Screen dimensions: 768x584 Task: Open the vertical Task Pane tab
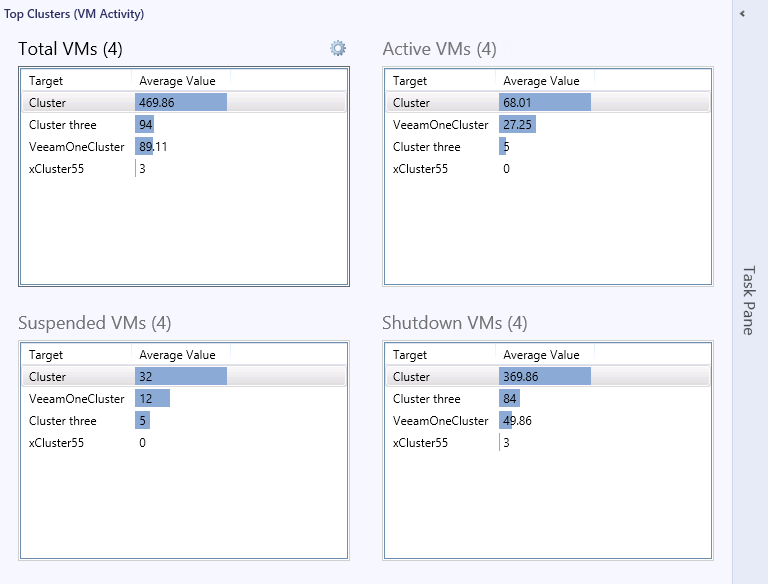tap(748, 300)
